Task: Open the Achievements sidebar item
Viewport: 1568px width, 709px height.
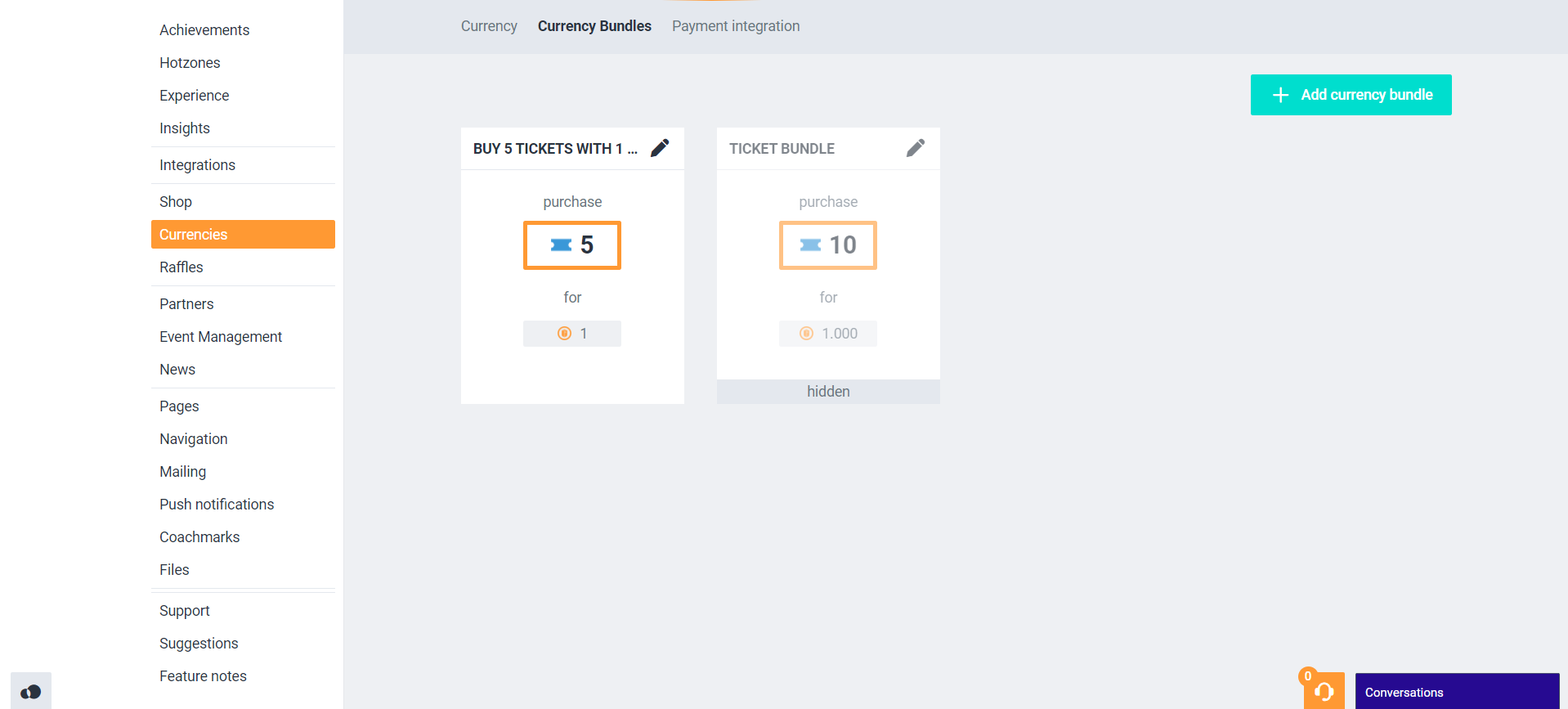Action: click(x=204, y=30)
